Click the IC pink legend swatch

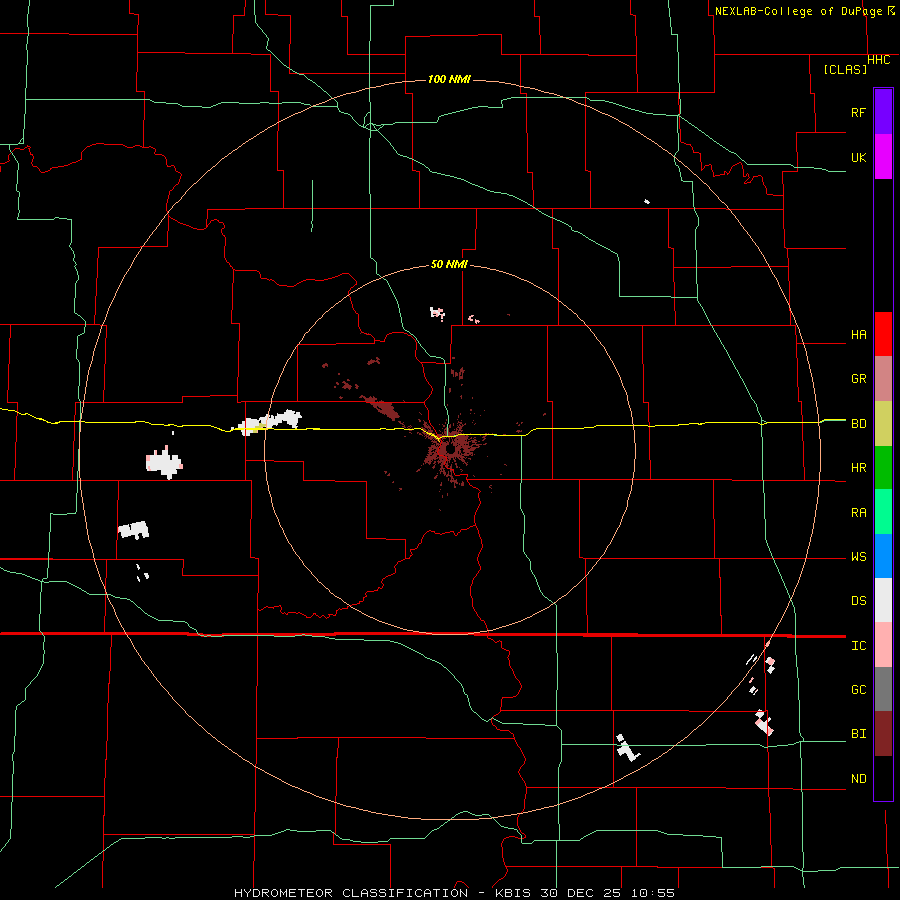(883, 645)
